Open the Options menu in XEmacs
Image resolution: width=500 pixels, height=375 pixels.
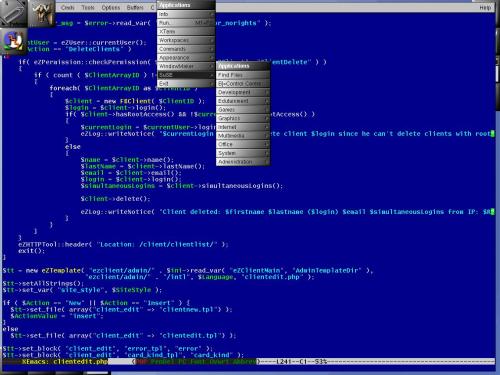click(111, 7)
